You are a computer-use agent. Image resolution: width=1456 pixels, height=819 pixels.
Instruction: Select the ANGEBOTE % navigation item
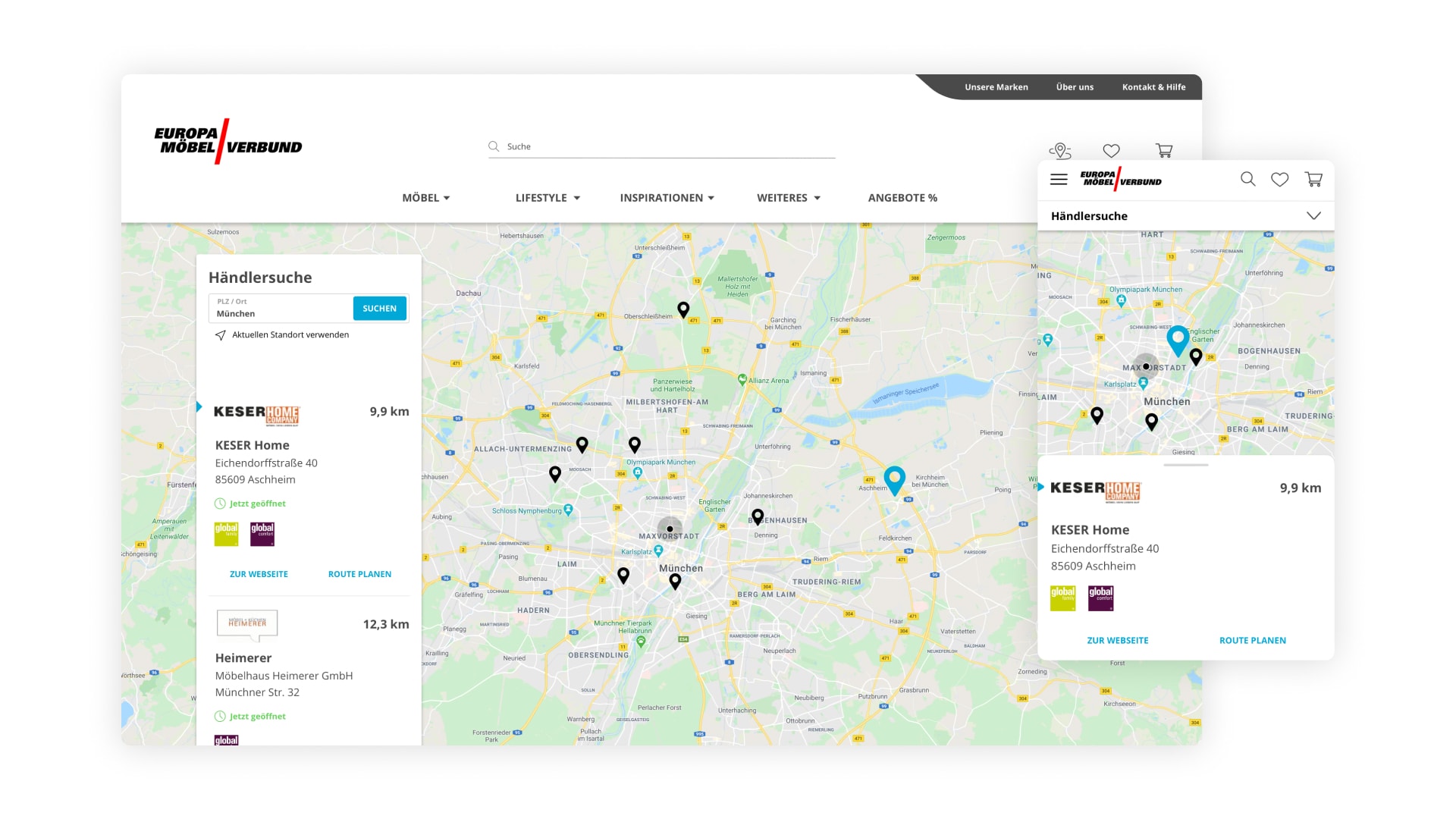pos(902,198)
